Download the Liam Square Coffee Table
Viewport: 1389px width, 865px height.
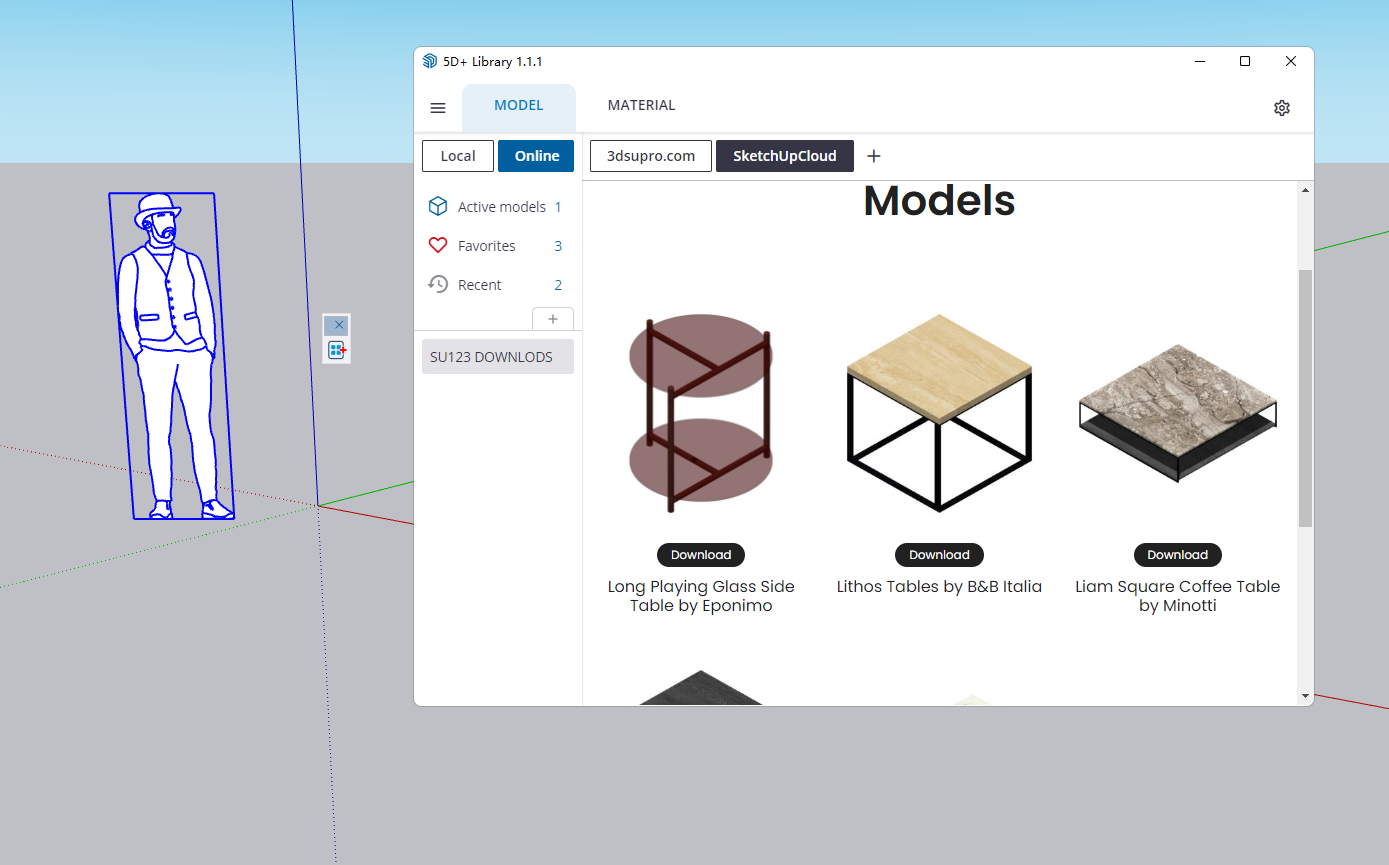(x=1177, y=555)
